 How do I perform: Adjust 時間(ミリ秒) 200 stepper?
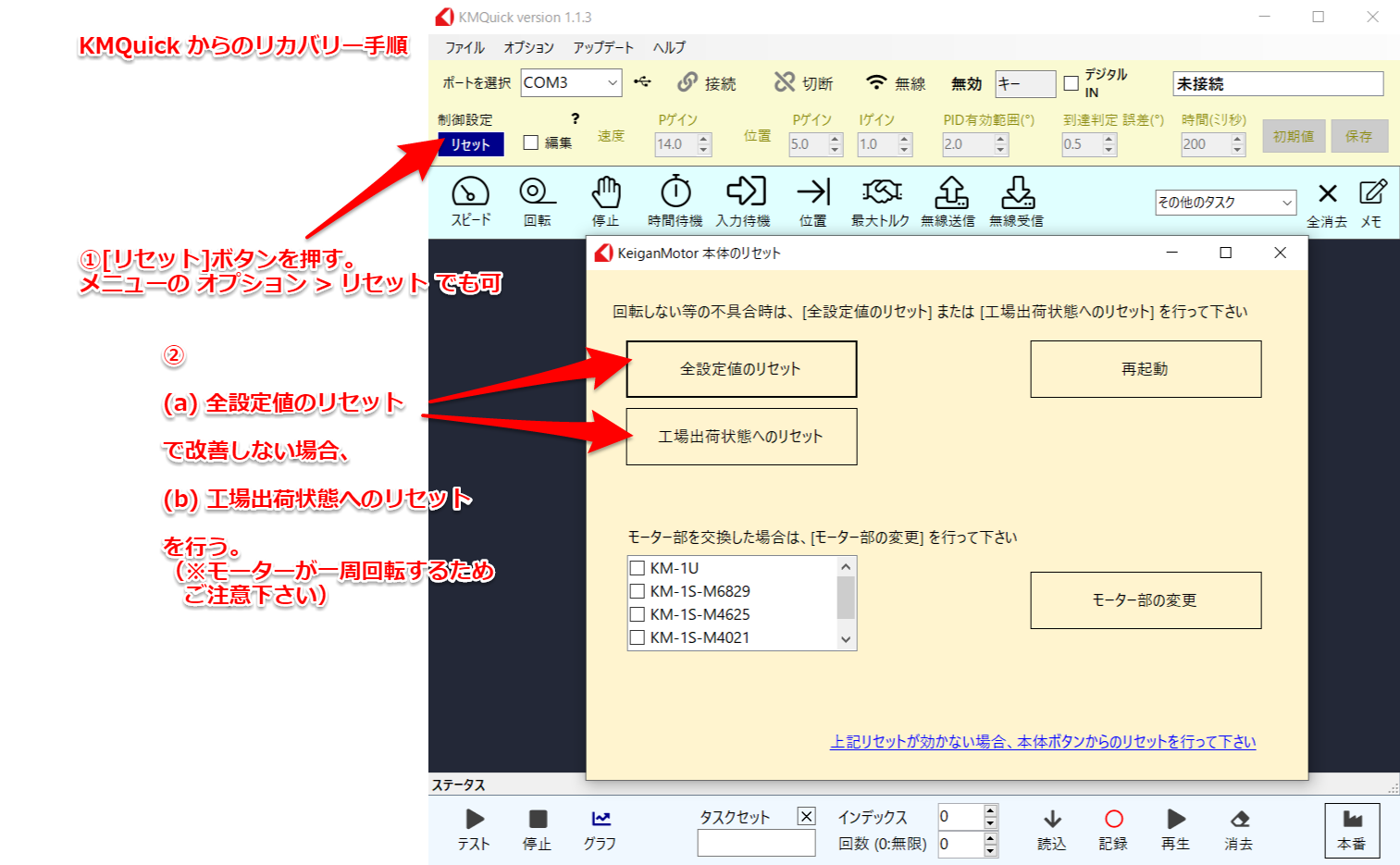pos(1238,144)
